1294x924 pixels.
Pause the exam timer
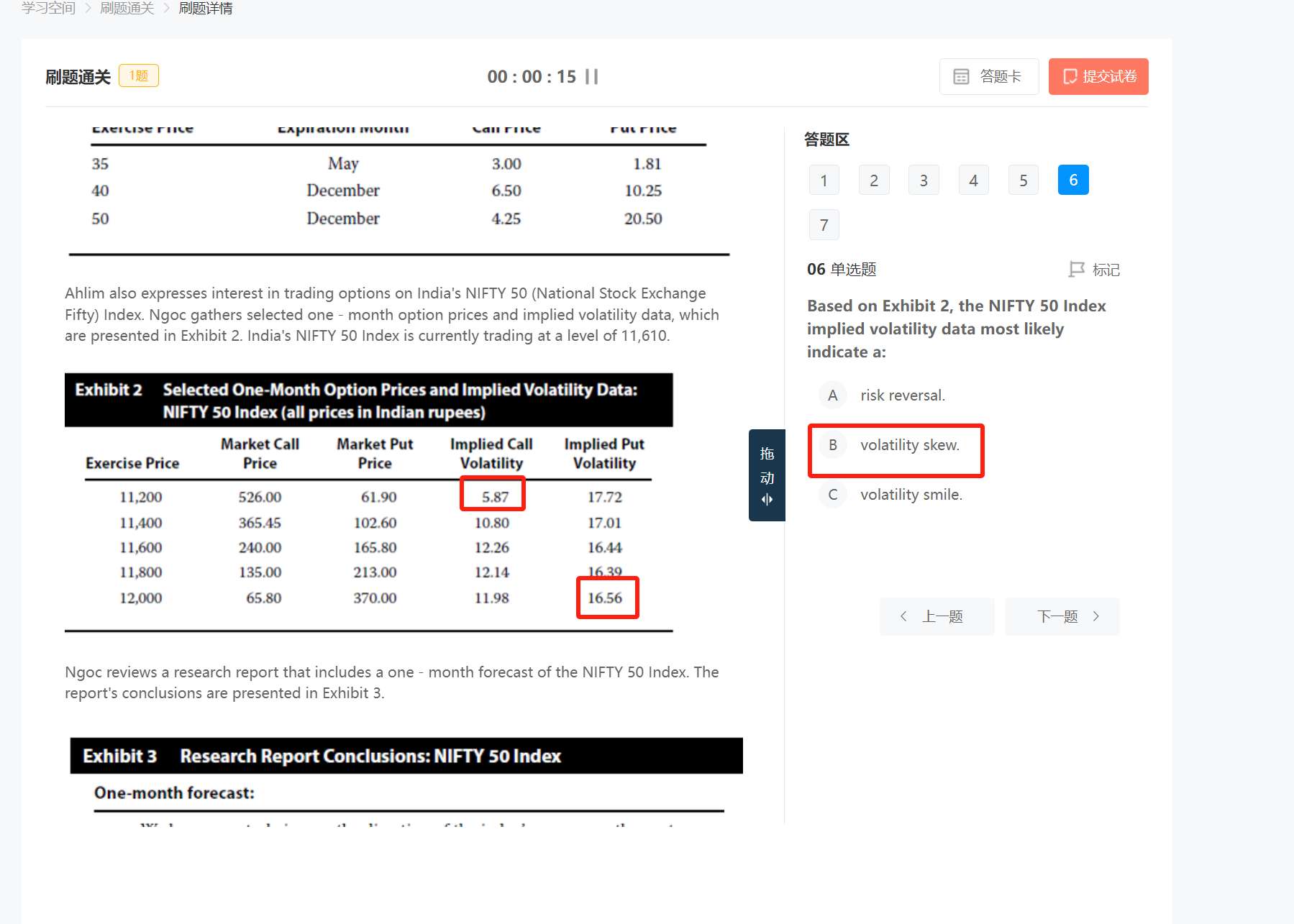tap(591, 77)
